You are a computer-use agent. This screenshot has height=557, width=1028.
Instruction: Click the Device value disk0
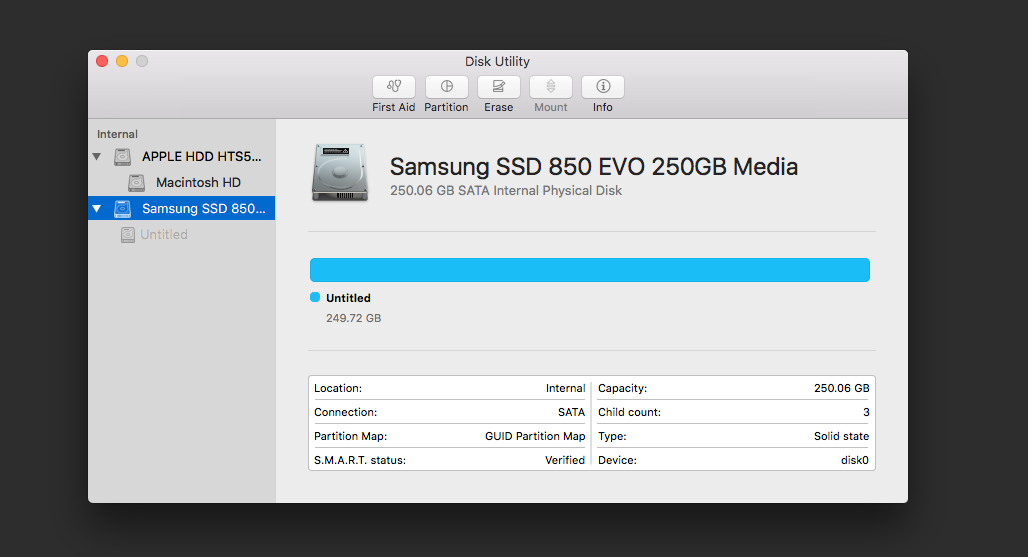[x=855, y=460]
